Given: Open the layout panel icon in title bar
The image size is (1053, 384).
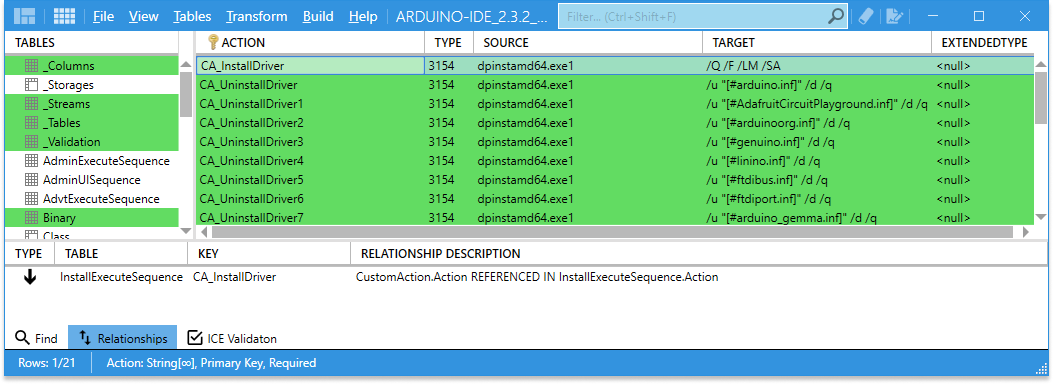Looking at the screenshot, I should click(25, 17).
